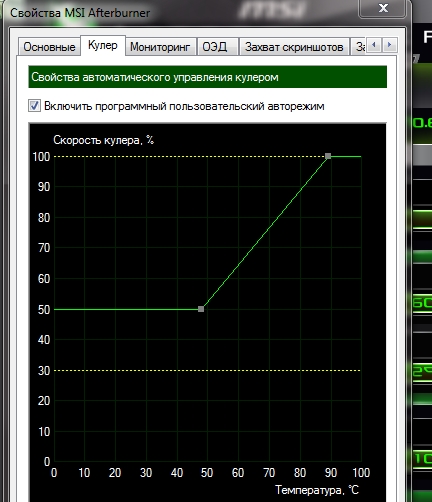
Task: Click the Свойства MSI Afterburner window title
Action: [x=80, y=13]
